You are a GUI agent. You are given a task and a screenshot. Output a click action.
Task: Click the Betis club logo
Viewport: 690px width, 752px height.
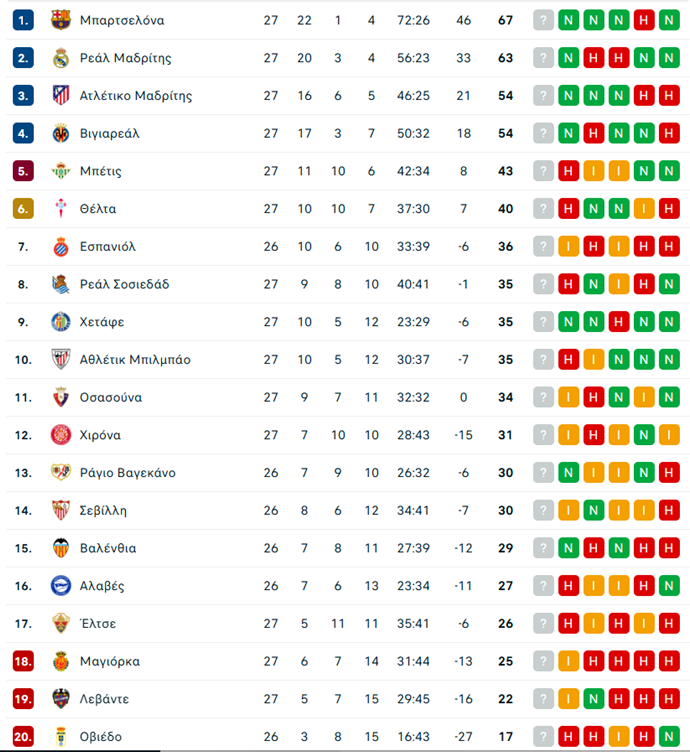click(61, 171)
